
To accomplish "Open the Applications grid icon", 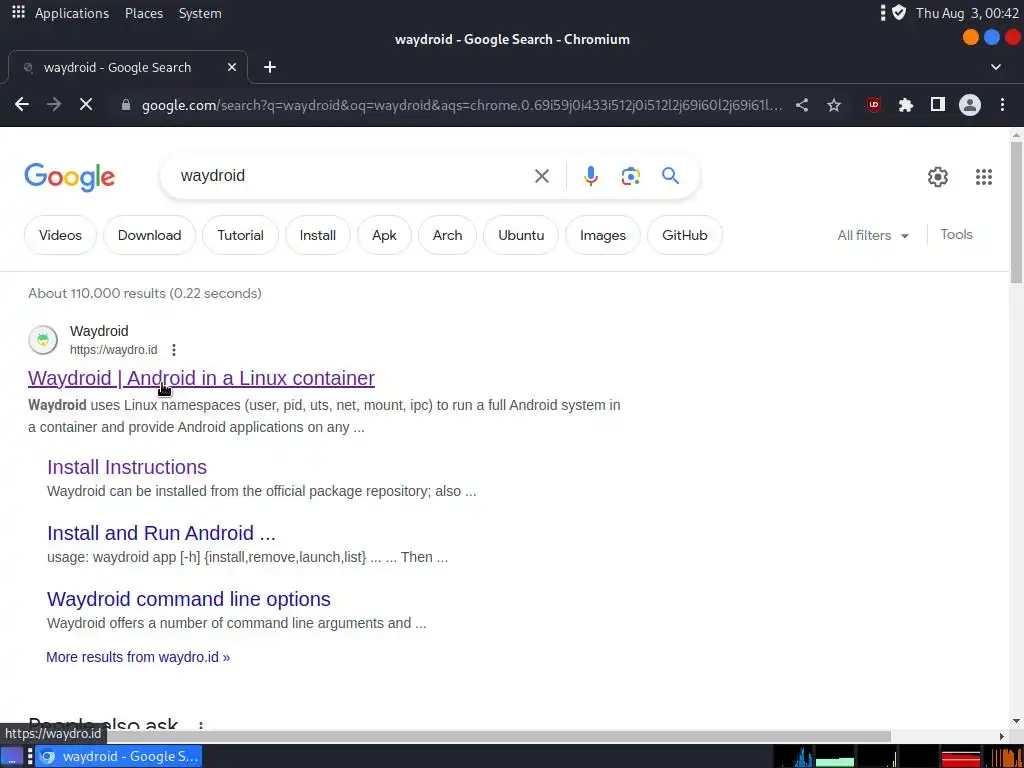I will [18, 12].
